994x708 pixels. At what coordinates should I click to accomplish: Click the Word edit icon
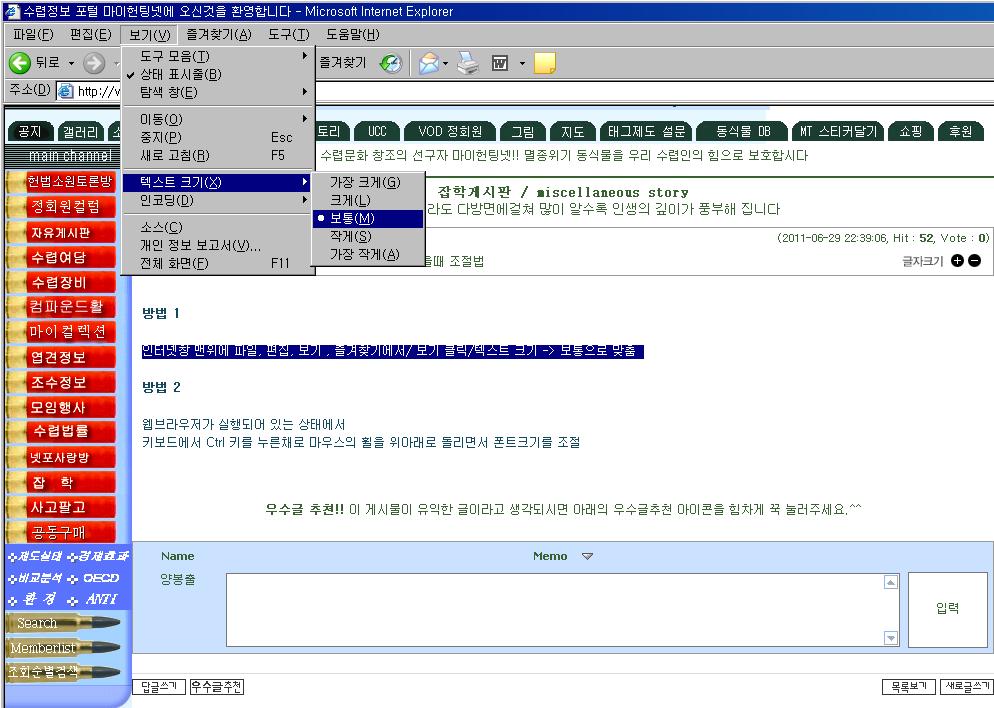point(501,63)
